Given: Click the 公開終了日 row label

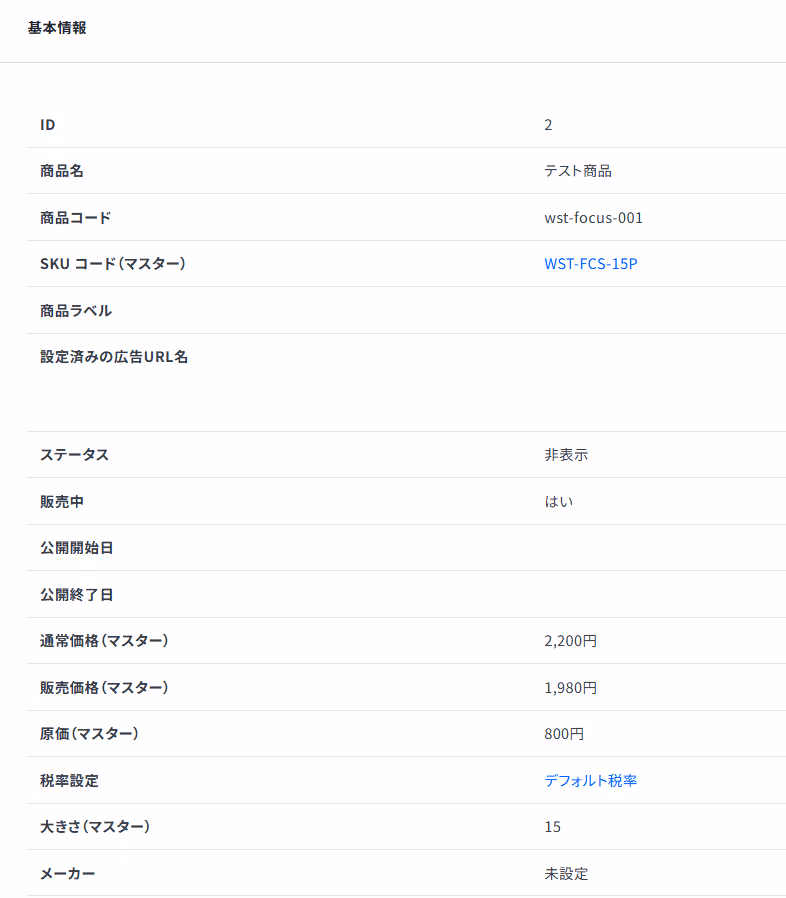Looking at the screenshot, I should pyautogui.click(x=77, y=594).
